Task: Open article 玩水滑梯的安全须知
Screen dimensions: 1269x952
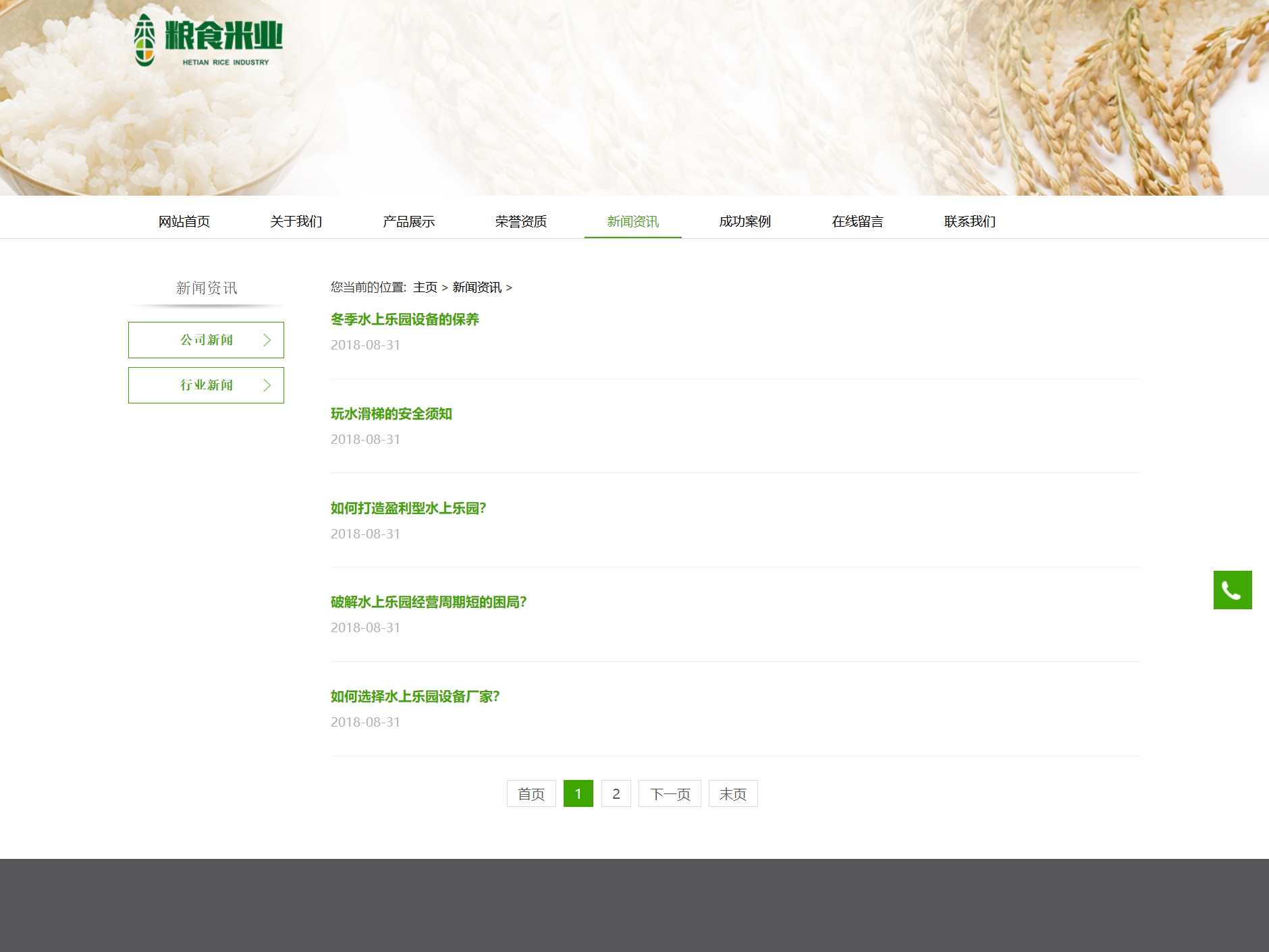Action: coord(391,414)
